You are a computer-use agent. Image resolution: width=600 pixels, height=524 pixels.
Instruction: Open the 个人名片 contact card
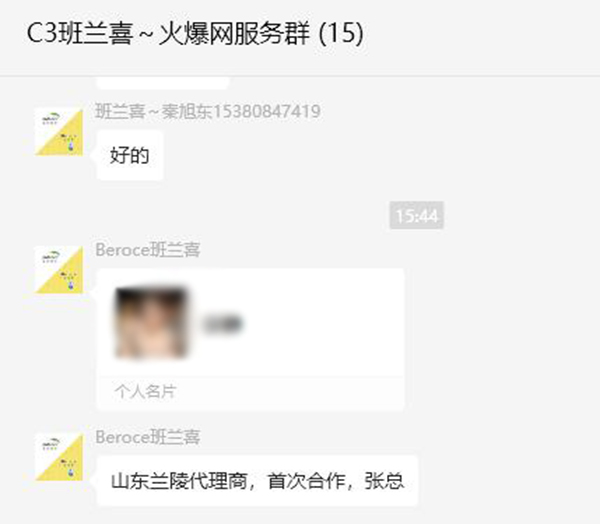coord(251,340)
